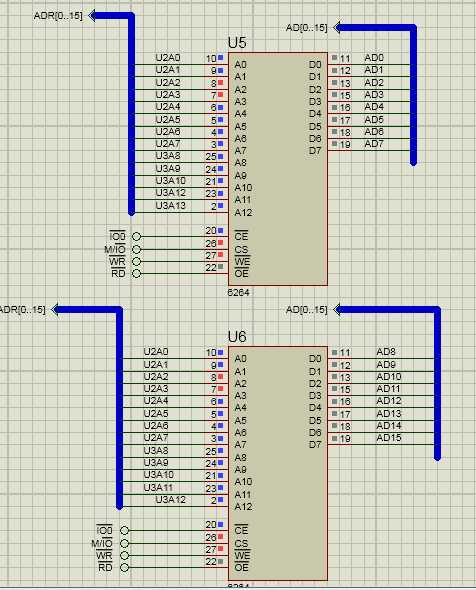
Task: Select the U5 6264 memory chip body
Action: [278, 169]
